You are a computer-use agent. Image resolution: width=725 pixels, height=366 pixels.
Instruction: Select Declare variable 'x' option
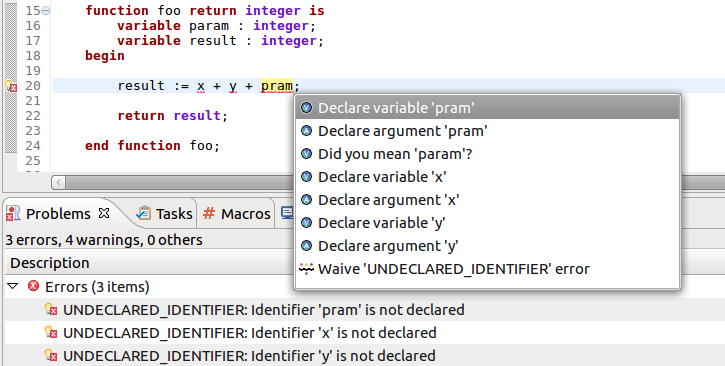point(487,177)
